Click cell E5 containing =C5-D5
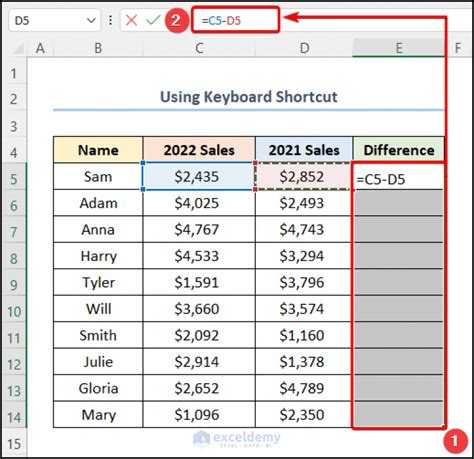 pos(398,177)
